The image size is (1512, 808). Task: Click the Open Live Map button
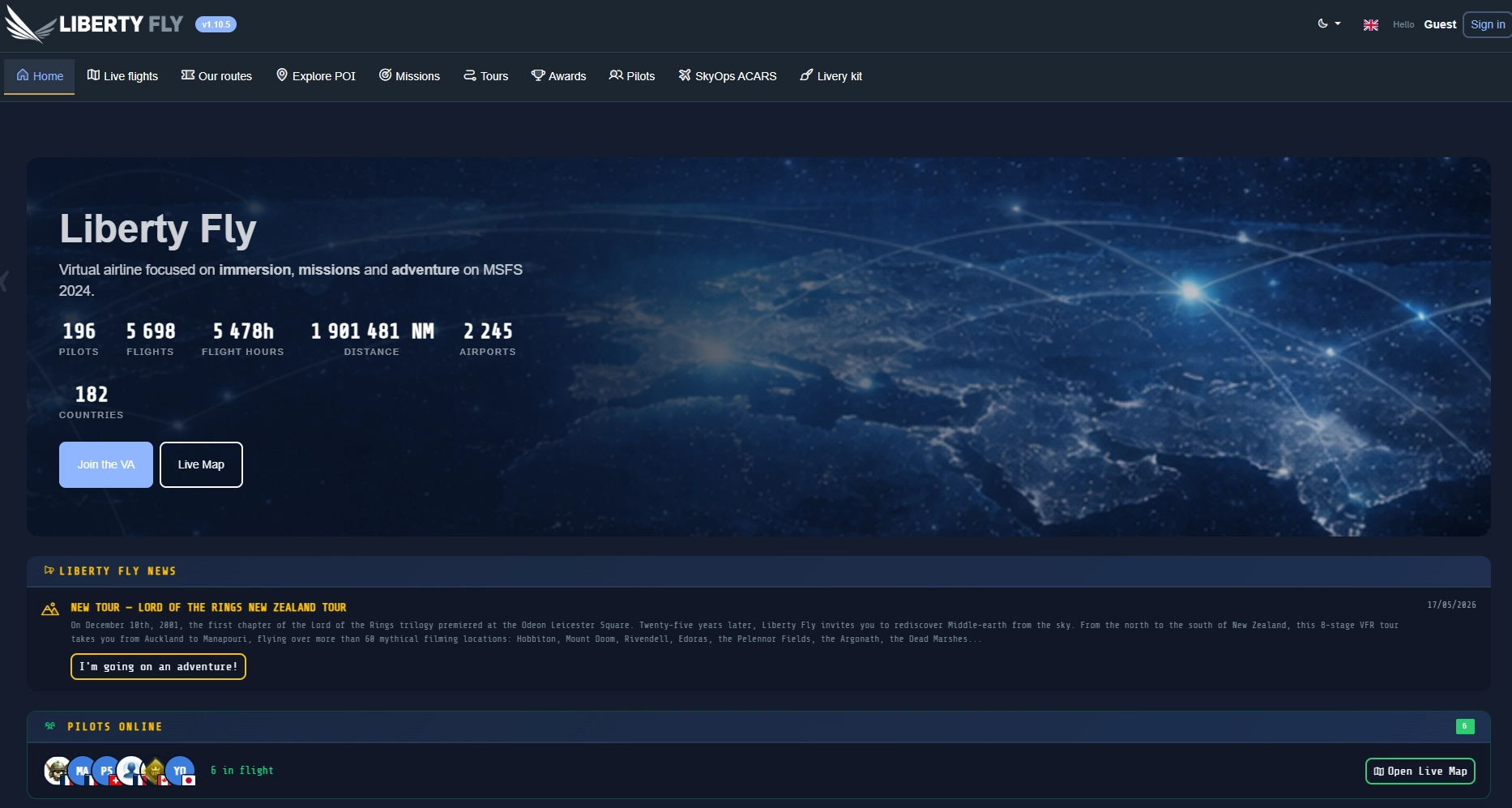pyautogui.click(x=1420, y=771)
